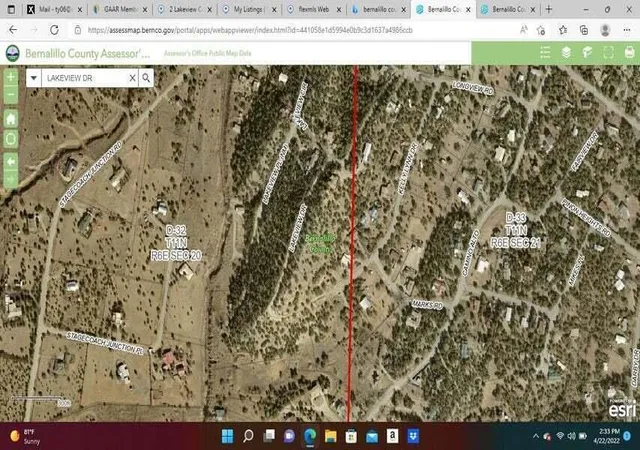The image size is (640, 450).
Task: Add this page to favorites
Action: (x=541, y=30)
